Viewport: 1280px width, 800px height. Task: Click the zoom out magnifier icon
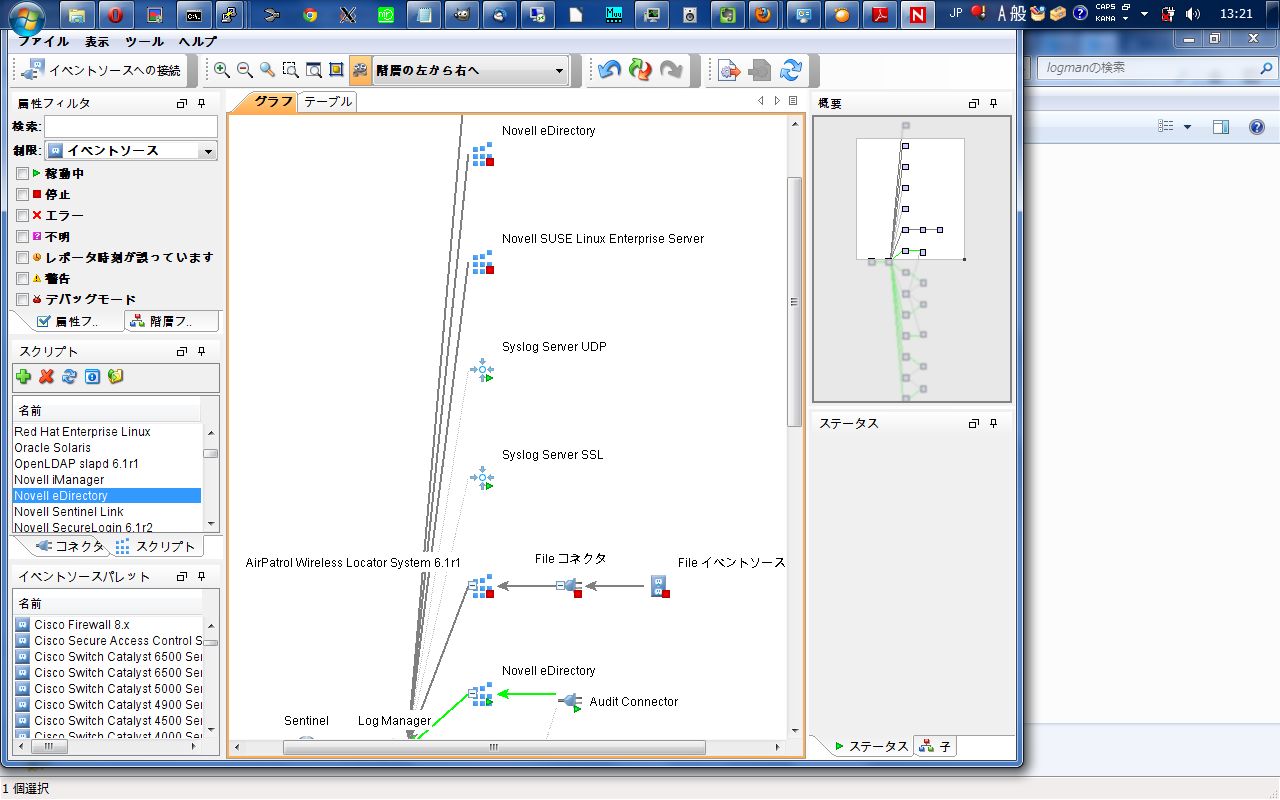(245, 70)
